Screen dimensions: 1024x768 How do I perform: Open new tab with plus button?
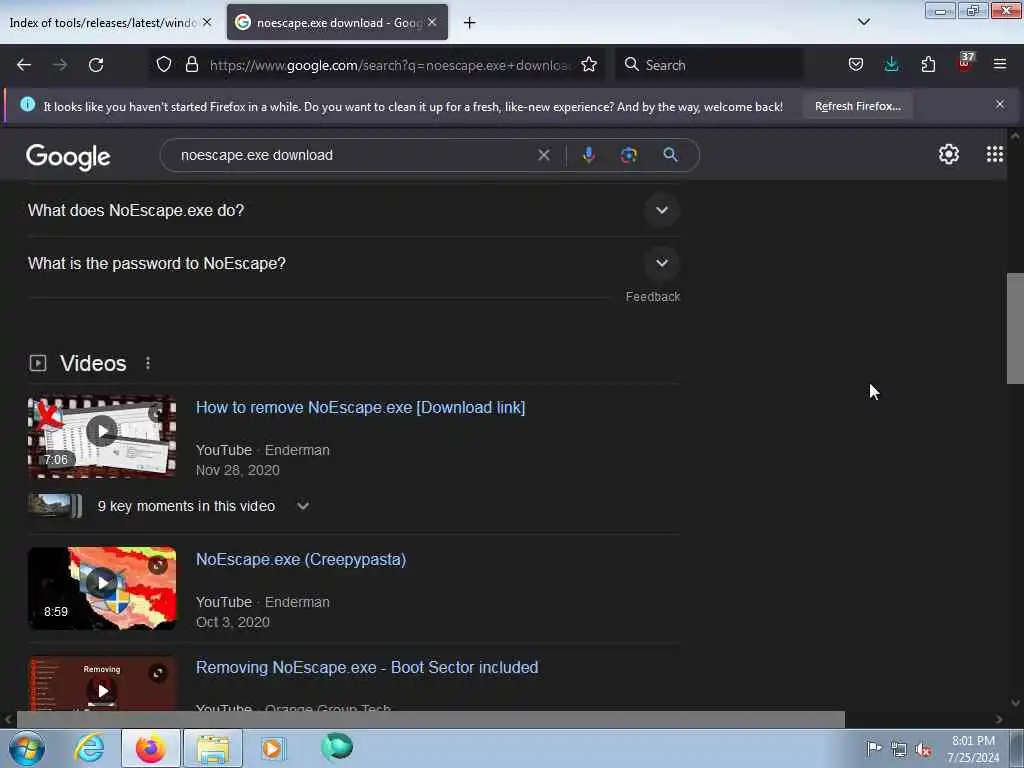470,23
